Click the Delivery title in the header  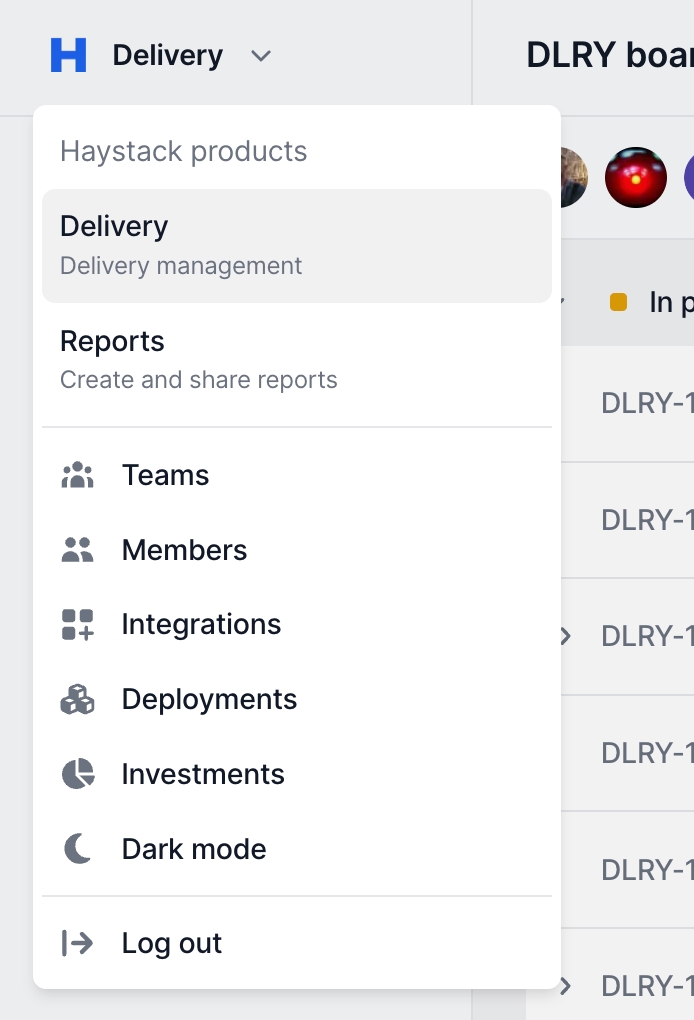click(168, 55)
